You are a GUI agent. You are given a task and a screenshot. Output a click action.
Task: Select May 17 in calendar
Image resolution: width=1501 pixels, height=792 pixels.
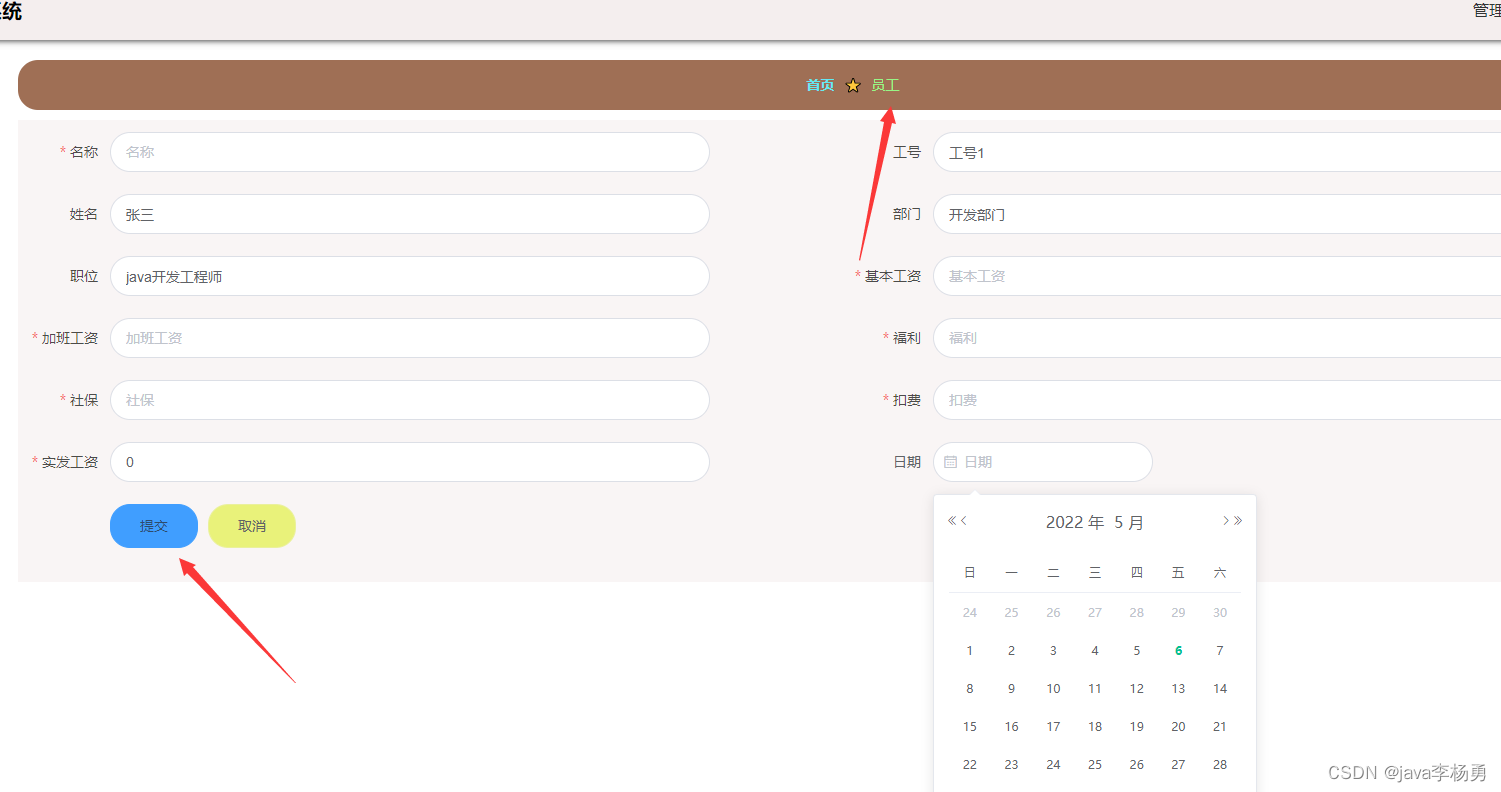(x=1053, y=727)
